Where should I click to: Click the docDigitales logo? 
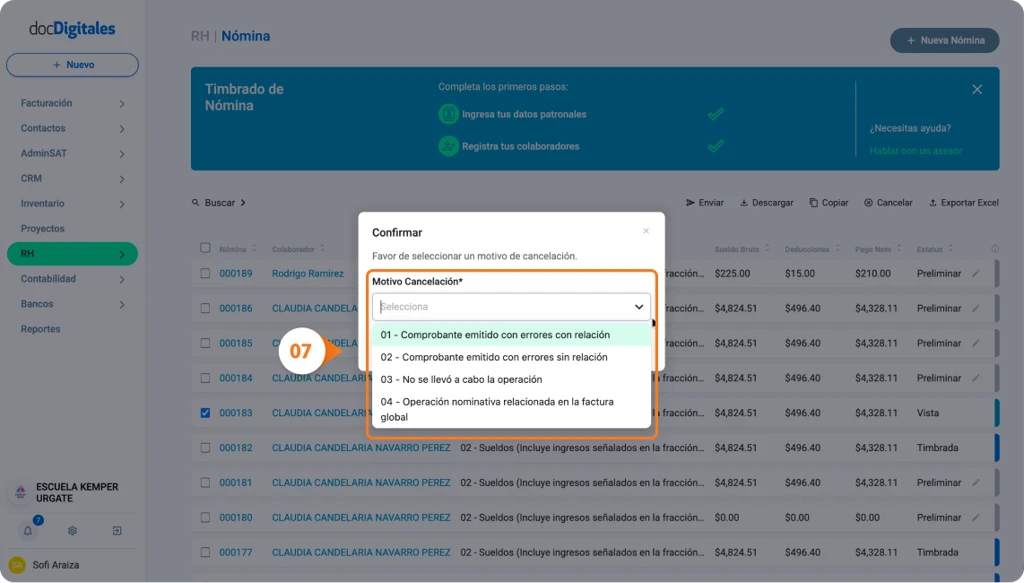pyautogui.click(x=72, y=29)
